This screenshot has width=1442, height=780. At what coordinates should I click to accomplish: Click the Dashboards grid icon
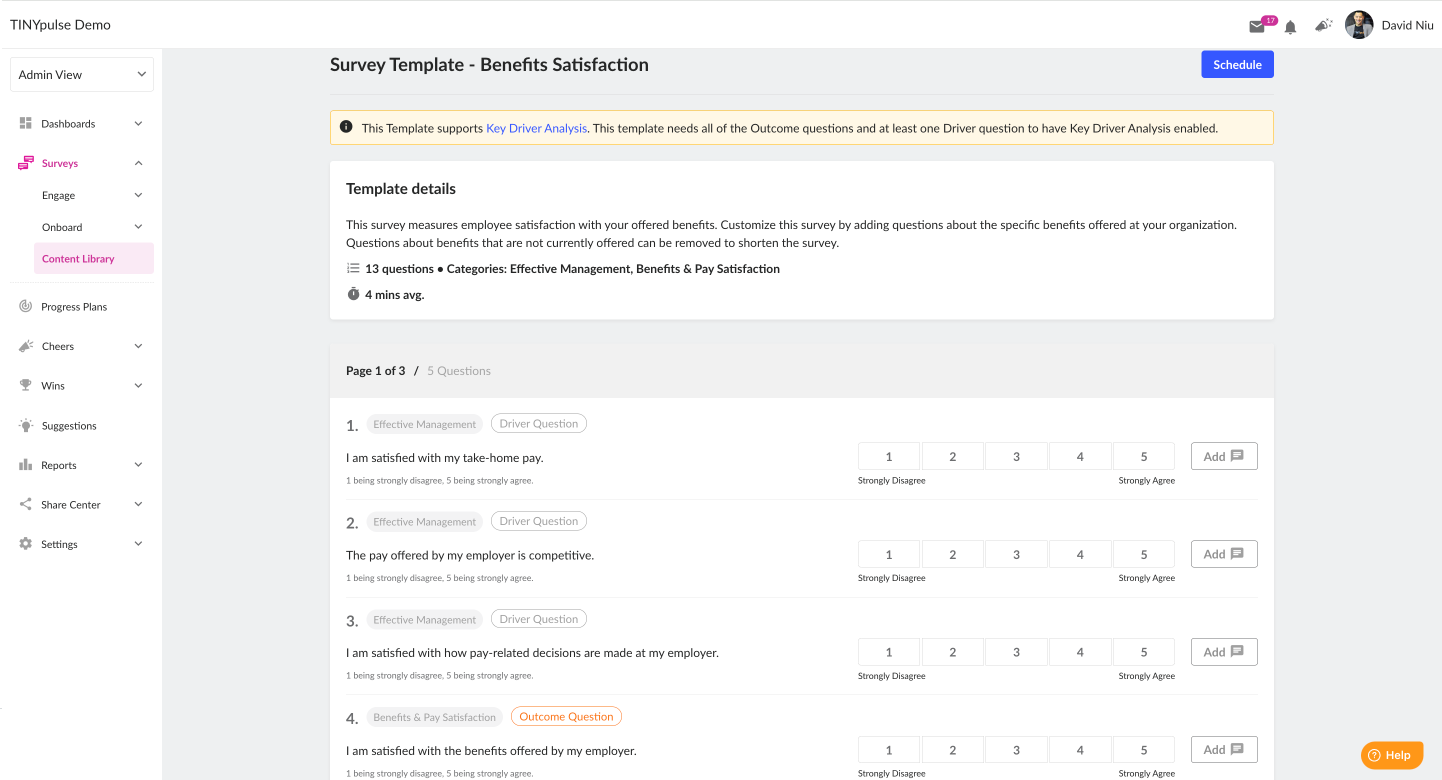(x=26, y=123)
